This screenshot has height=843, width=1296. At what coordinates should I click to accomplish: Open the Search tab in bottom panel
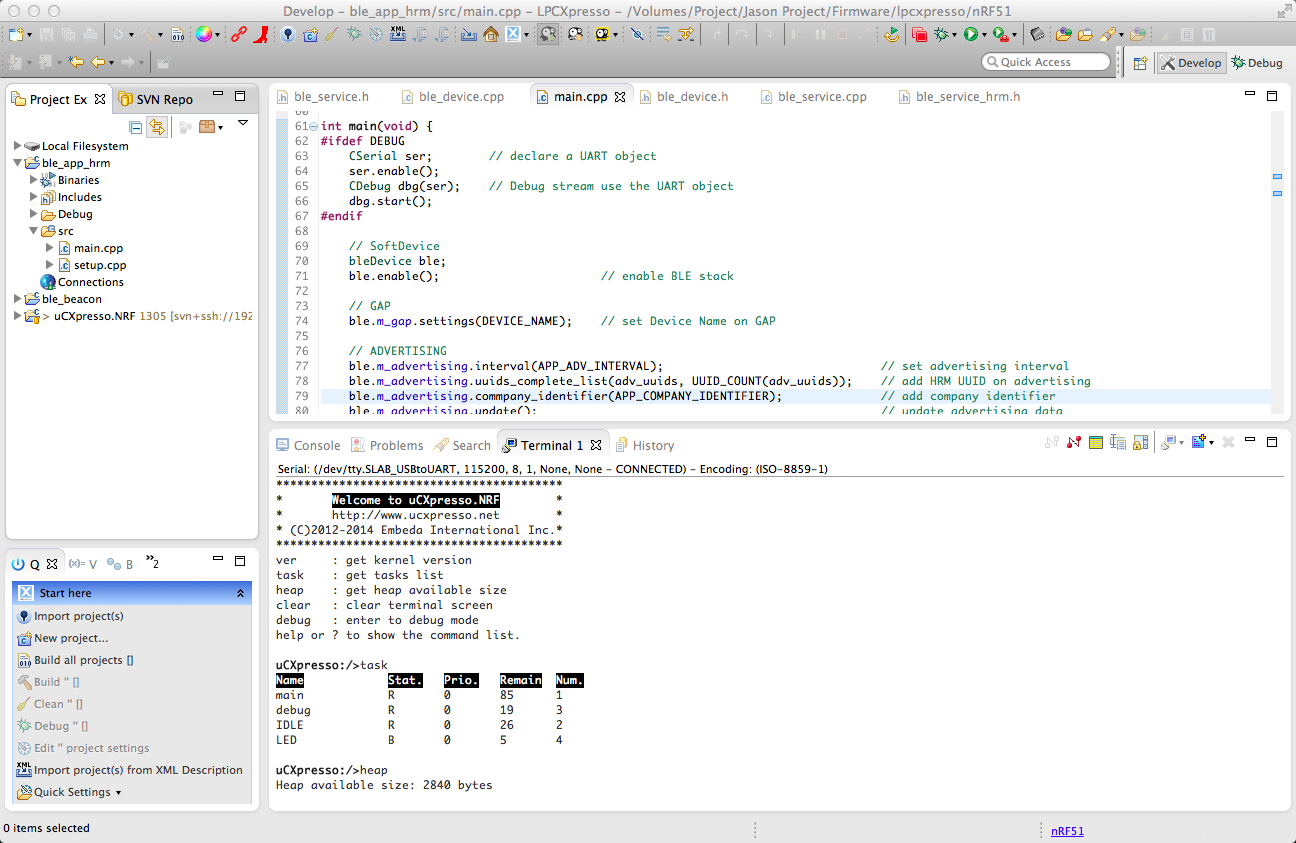pos(461,445)
